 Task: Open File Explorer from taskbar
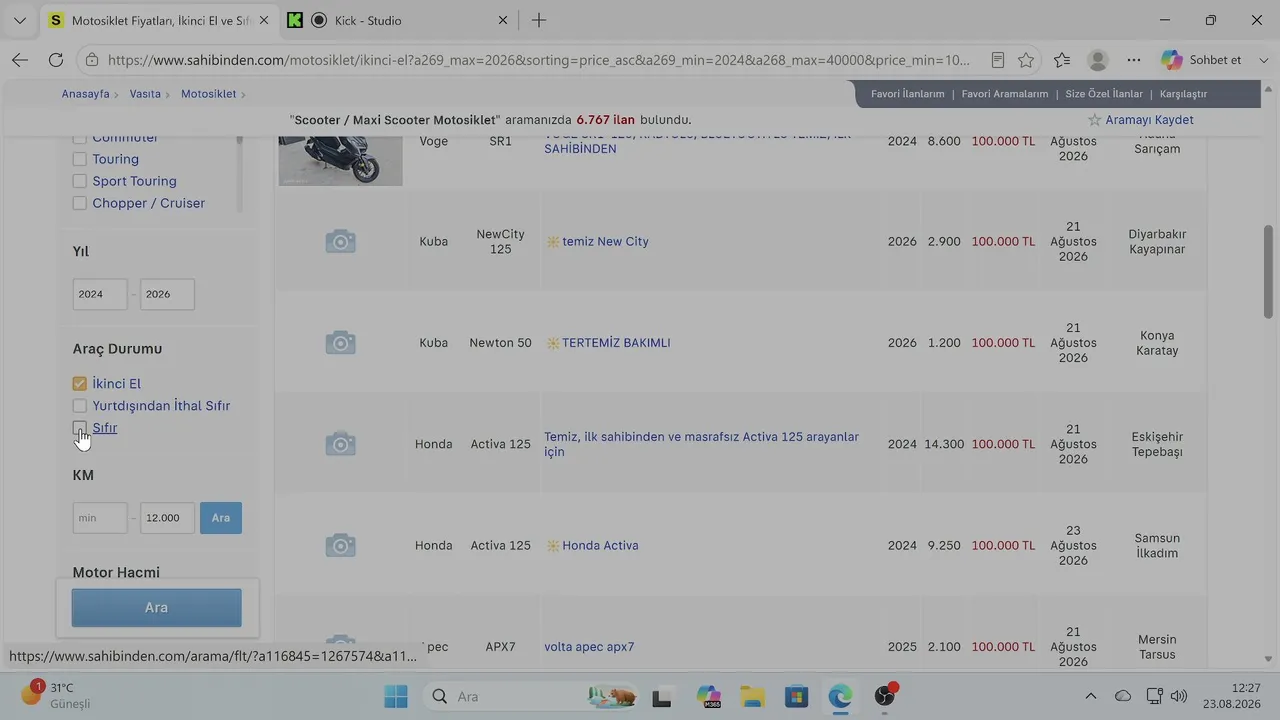pyautogui.click(x=752, y=696)
